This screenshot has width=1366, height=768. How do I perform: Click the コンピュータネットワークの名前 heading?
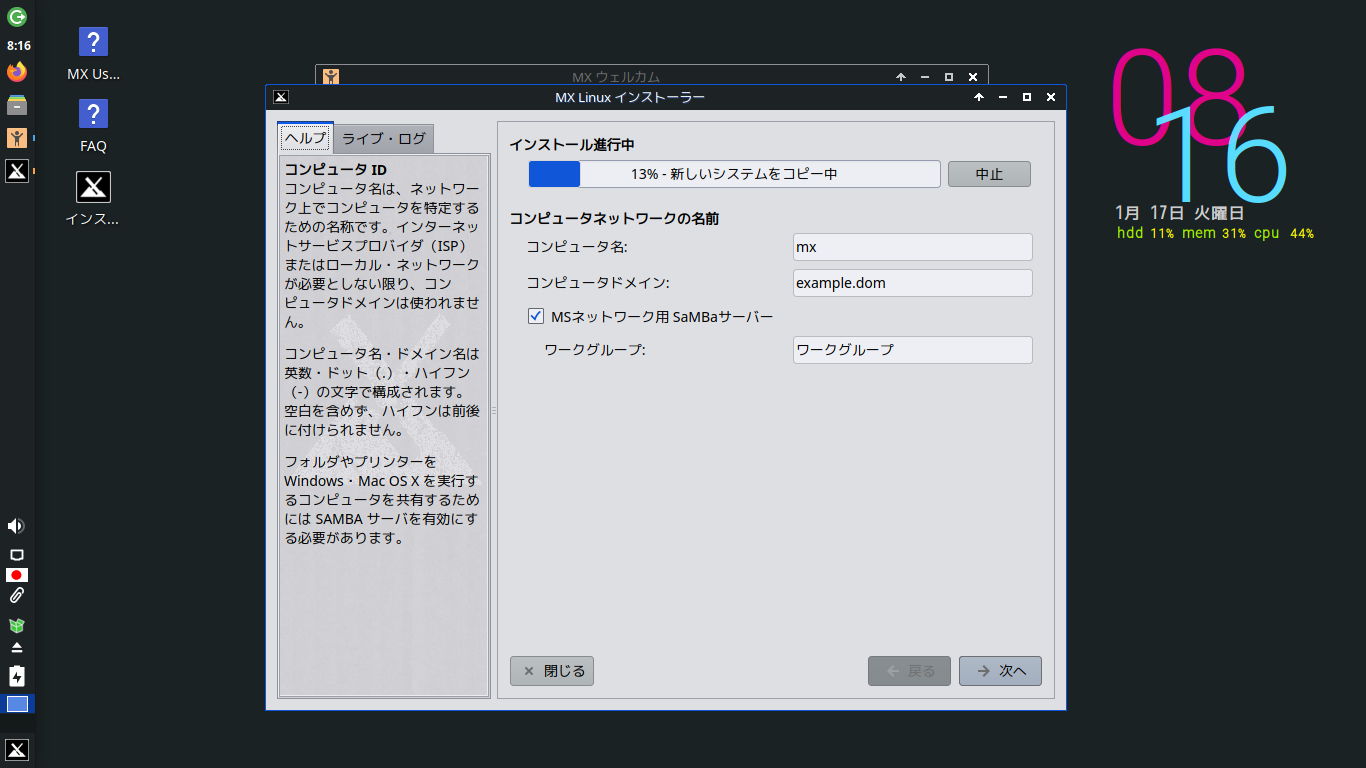(x=614, y=218)
